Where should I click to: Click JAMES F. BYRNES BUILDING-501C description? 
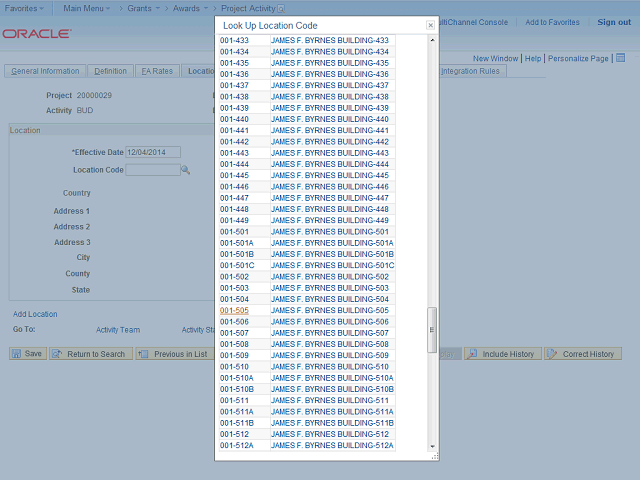point(333,265)
